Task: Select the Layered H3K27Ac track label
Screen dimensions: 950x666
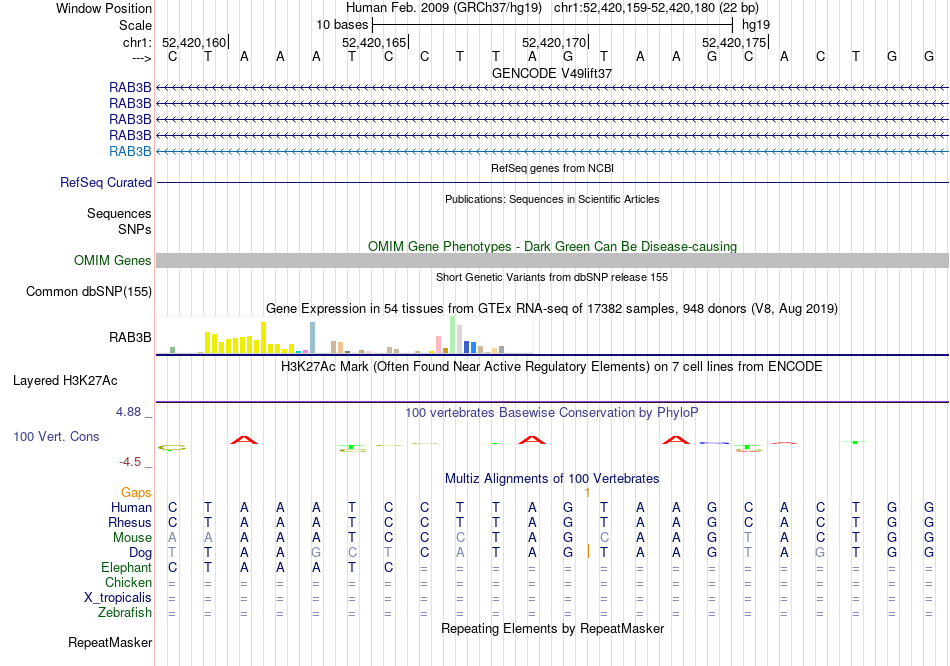Action: [65, 381]
